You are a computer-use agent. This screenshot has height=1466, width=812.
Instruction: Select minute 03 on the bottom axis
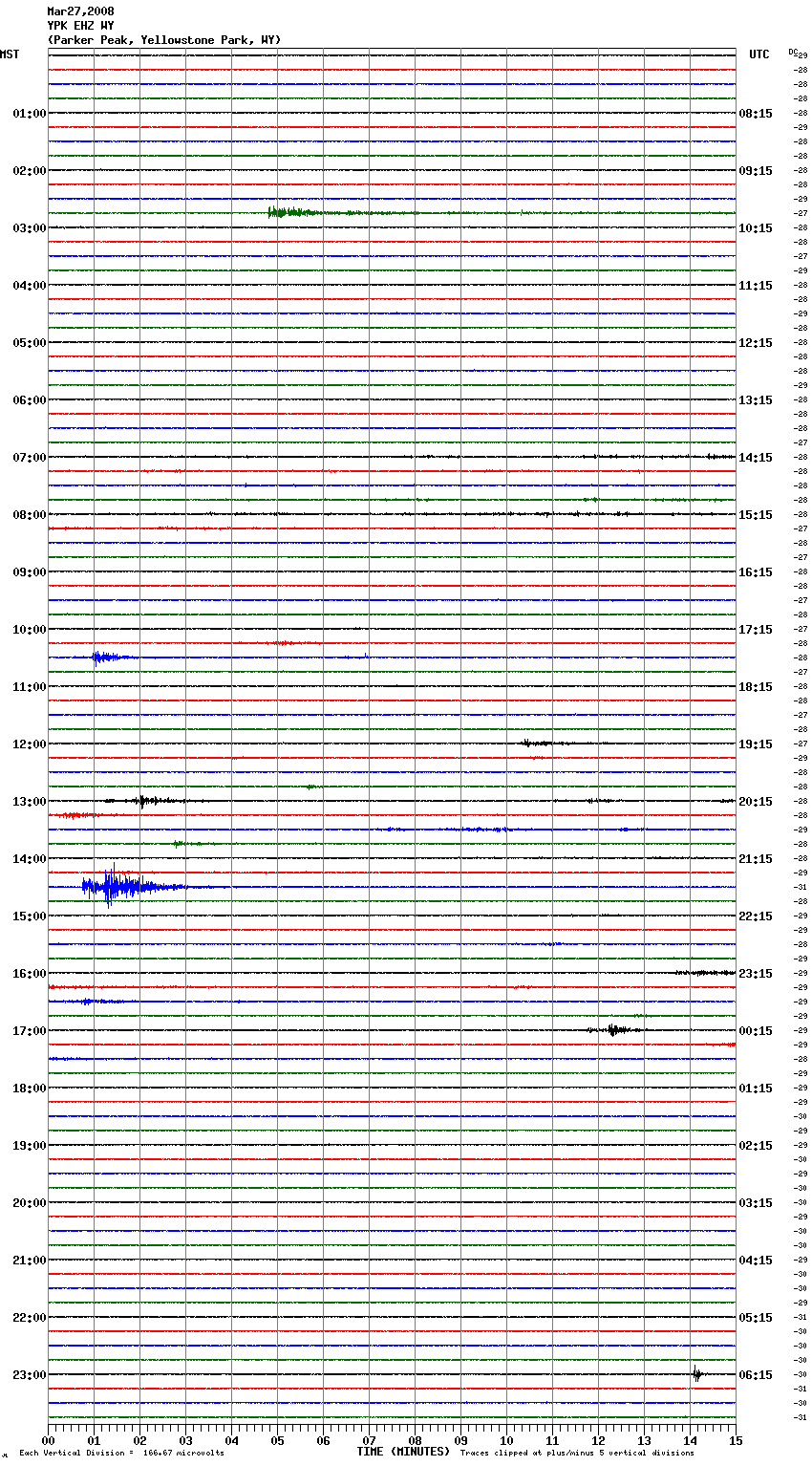(185, 1440)
